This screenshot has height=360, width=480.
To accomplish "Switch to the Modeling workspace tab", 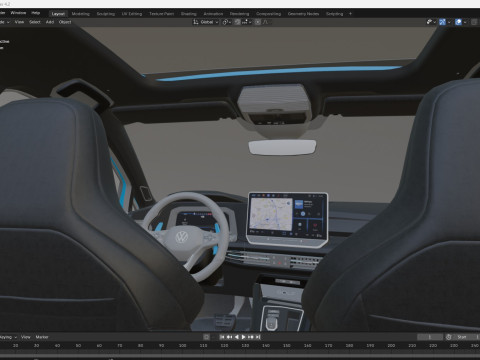I will pyautogui.click(x=81, y=14).
